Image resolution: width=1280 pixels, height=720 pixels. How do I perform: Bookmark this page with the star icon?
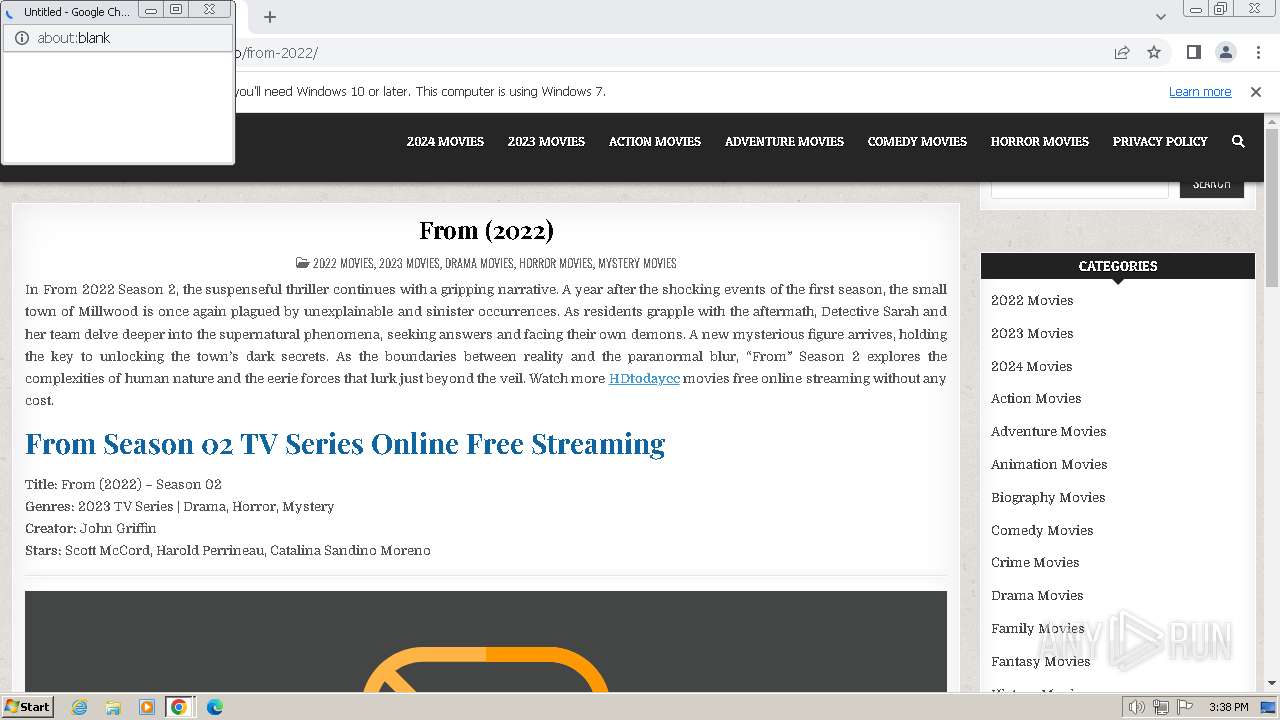point(1154,52)
